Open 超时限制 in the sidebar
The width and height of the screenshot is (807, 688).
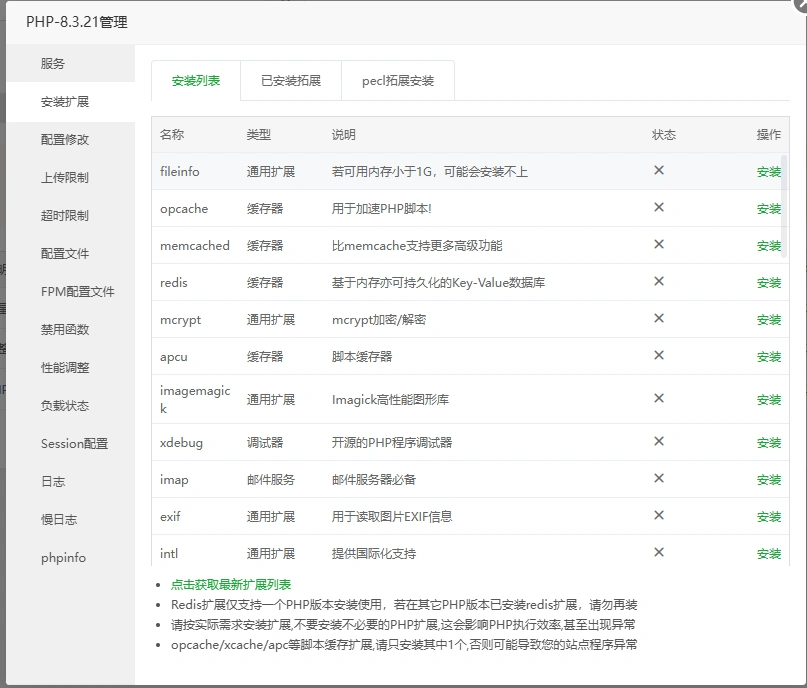(71, 216)
